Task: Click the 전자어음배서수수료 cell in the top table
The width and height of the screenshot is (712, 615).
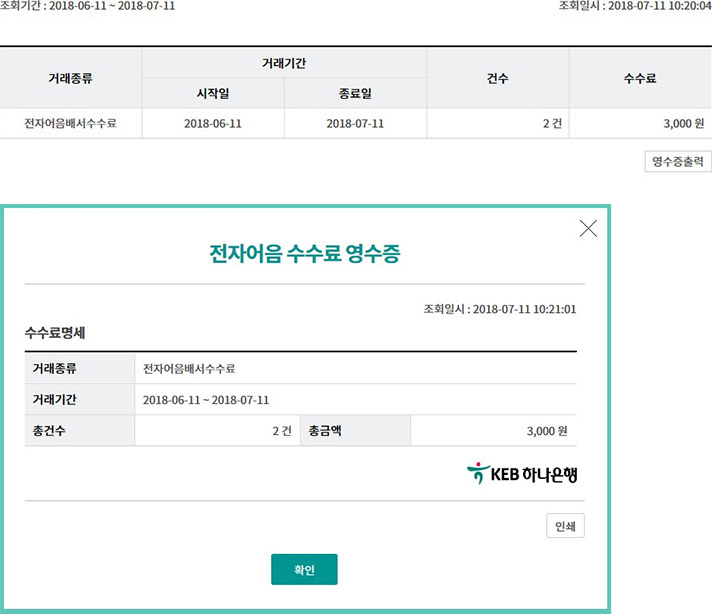Action: [71, 124]
